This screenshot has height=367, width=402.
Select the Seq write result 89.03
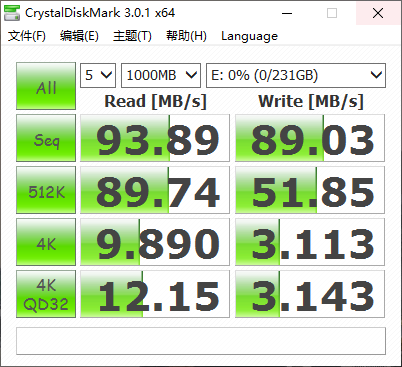[x=310, y=138]
